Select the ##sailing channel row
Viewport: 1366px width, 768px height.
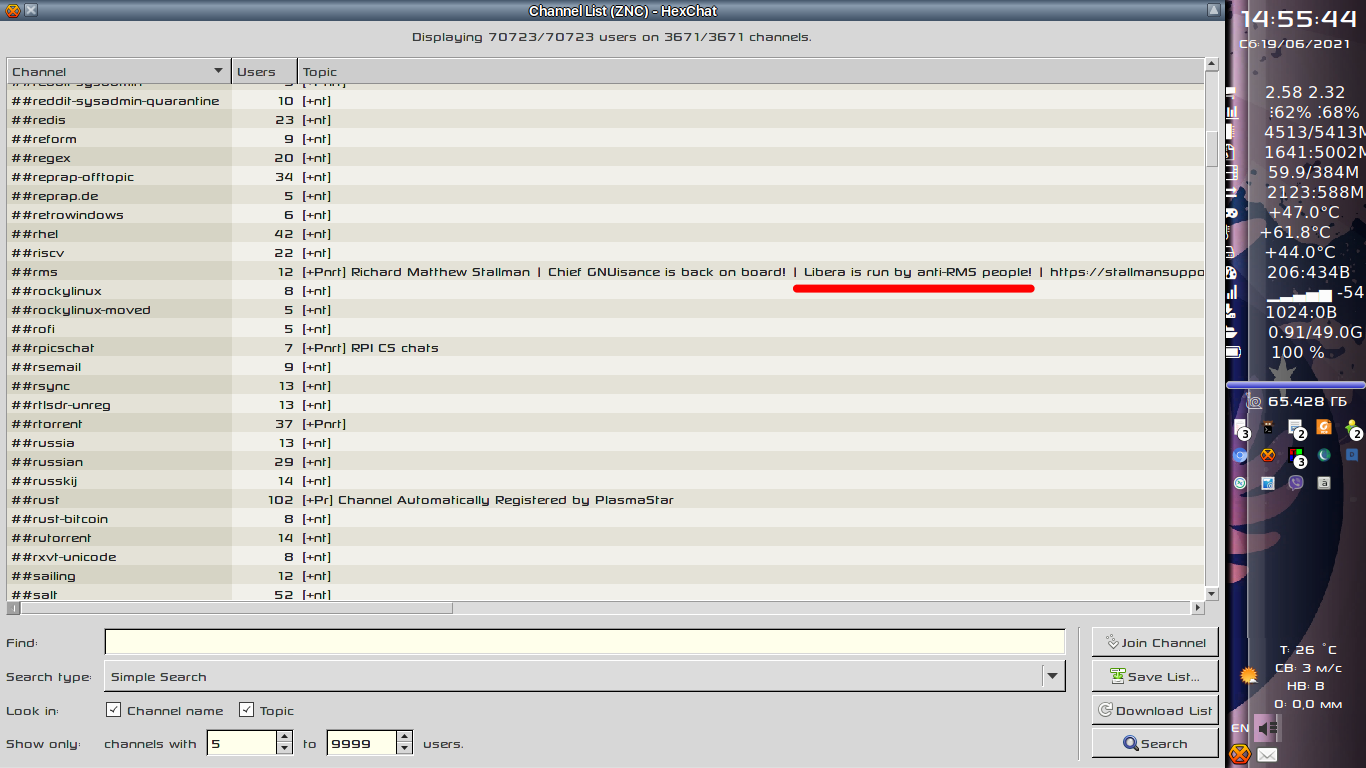pos(605,576)
